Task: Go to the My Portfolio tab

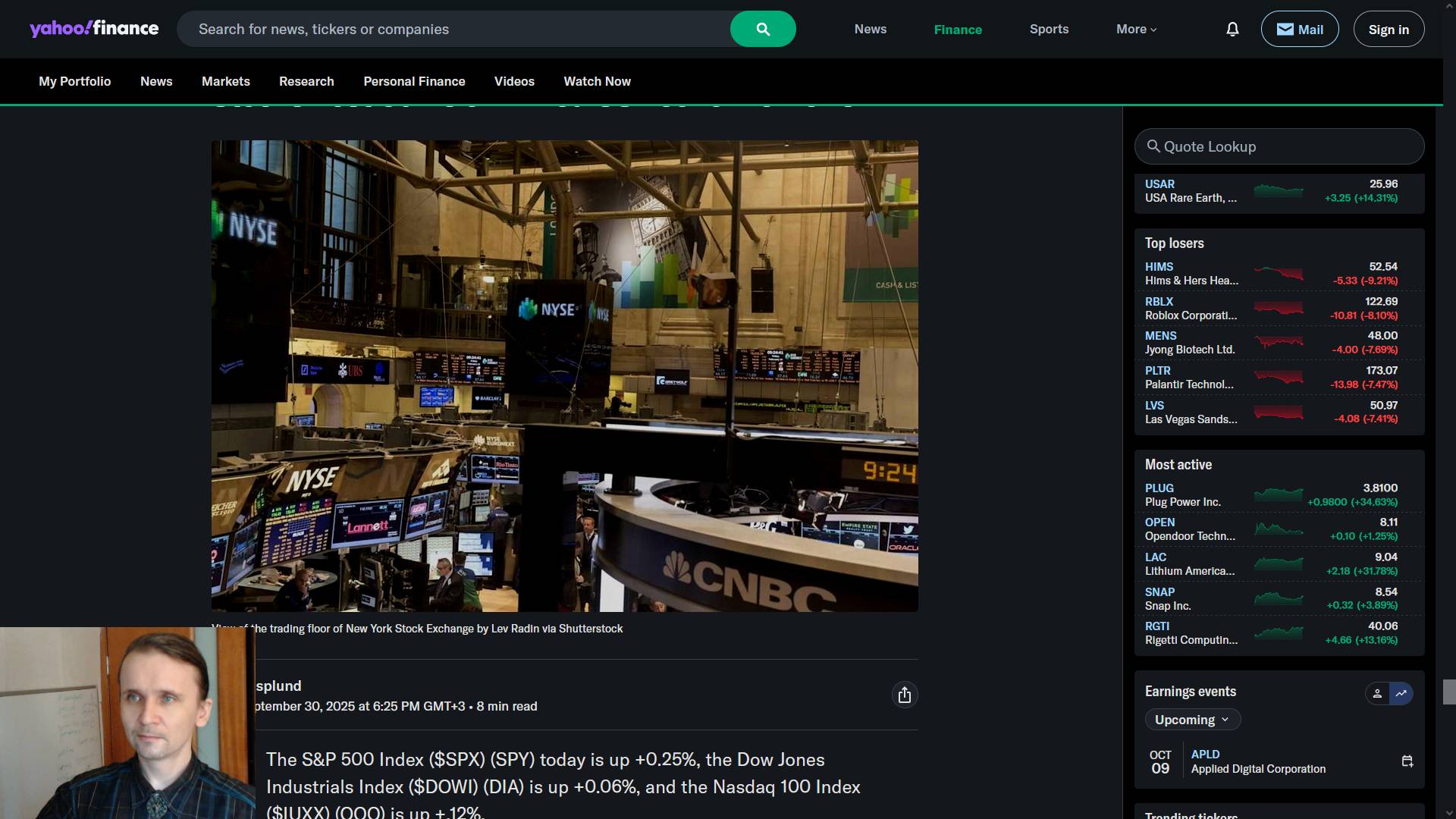Action: click(x=74, y=81)
